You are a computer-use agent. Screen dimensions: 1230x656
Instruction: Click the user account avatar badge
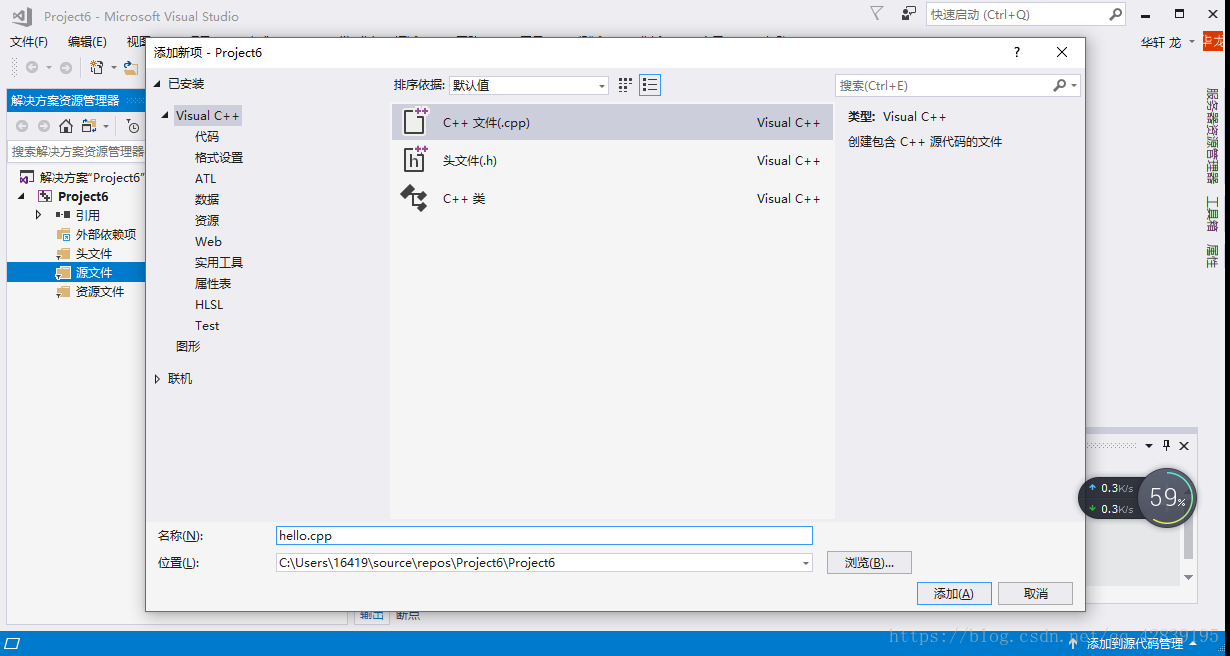(1212, 42)
